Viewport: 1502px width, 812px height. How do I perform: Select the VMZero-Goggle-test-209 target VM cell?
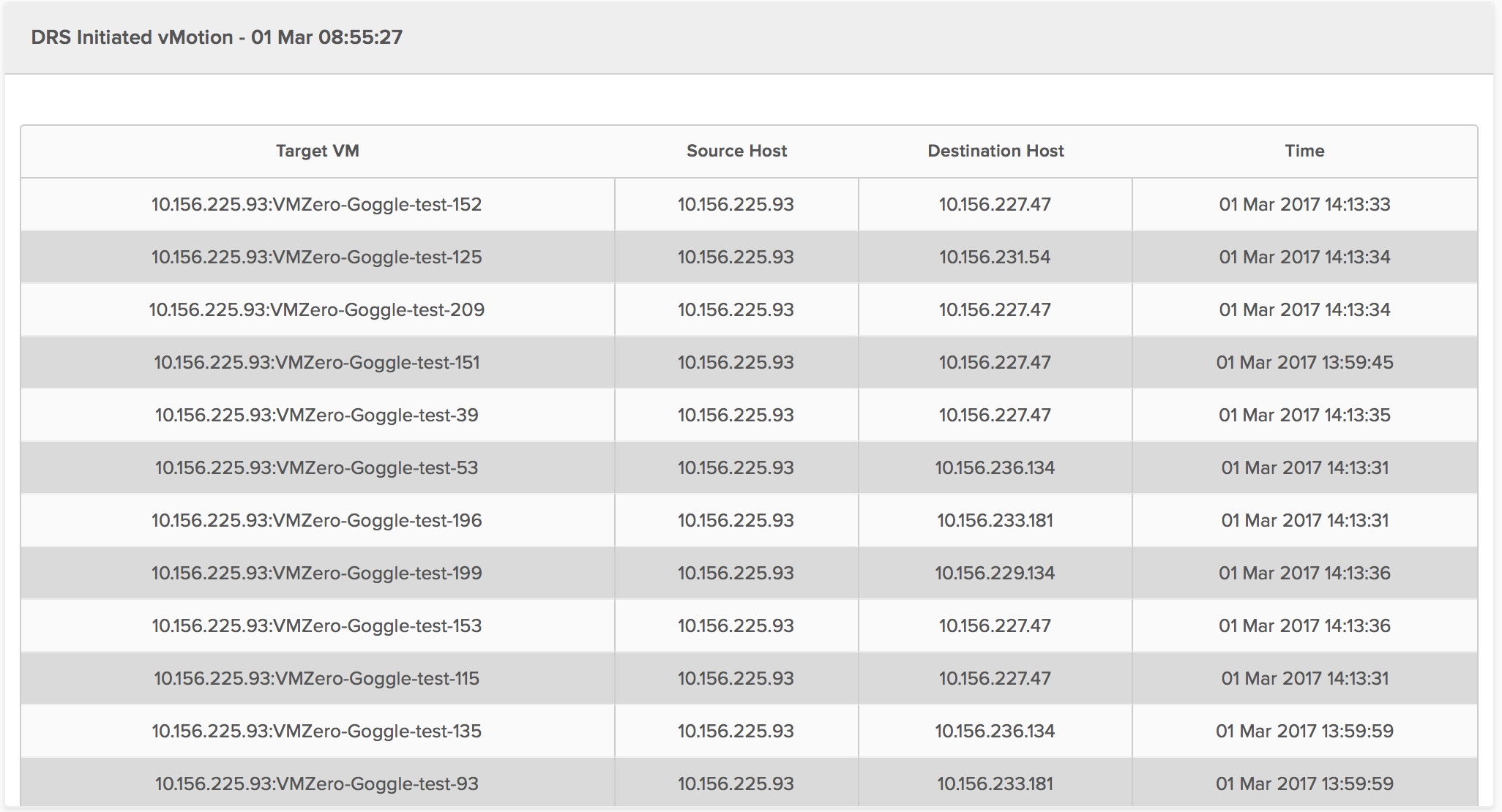[317, 309]
